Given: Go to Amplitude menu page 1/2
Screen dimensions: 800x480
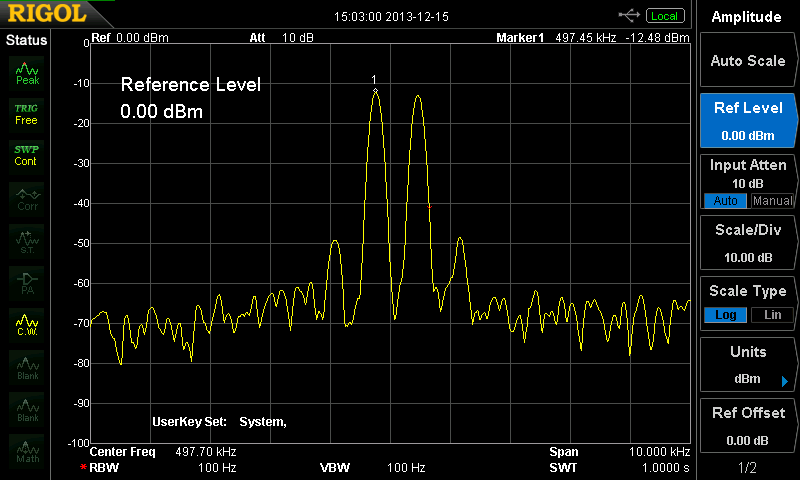Looking at the screenshot, I should pyautogui.click(x=748, y=467).
